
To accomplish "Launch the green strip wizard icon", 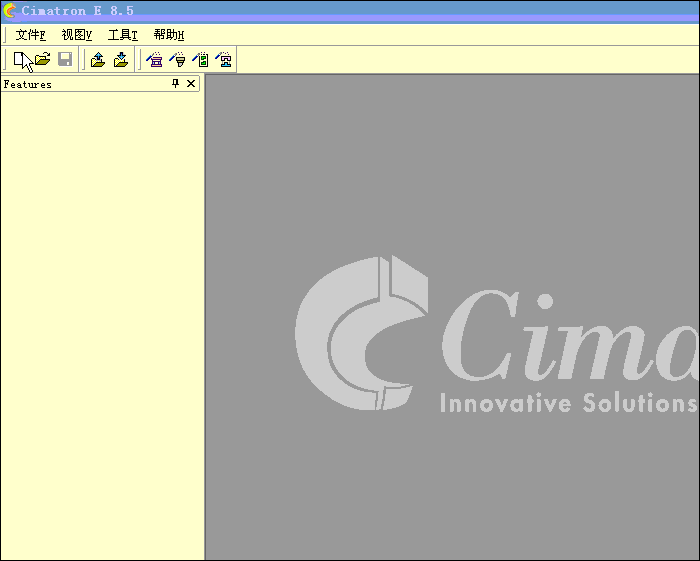I will click(200, 59).
